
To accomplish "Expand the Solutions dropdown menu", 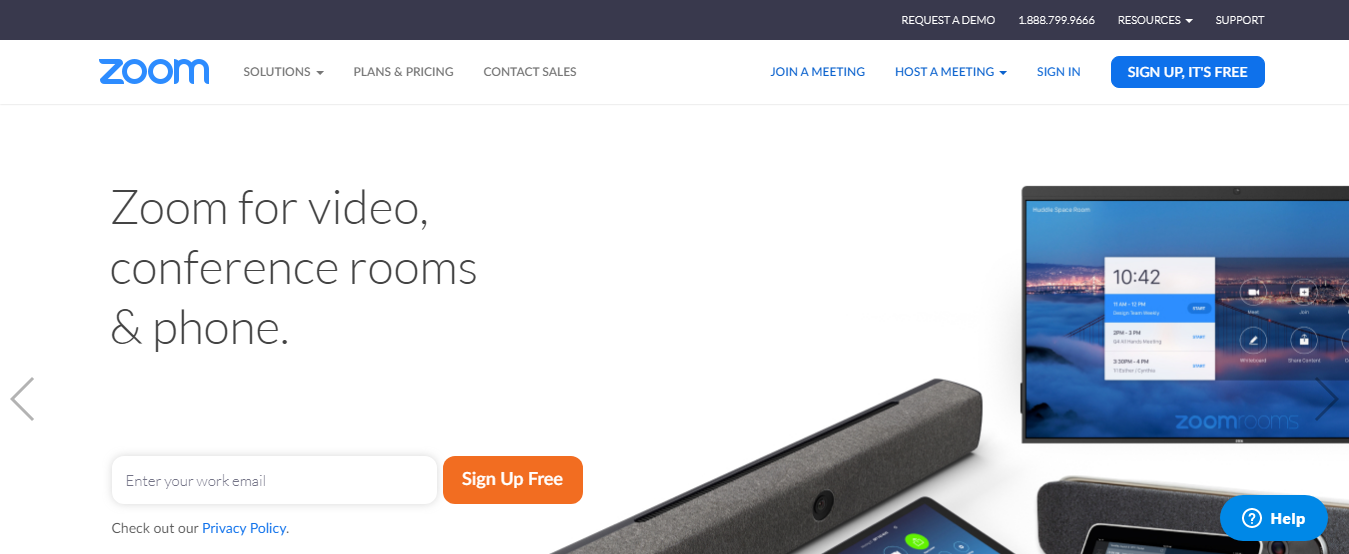I will [284, 72].
